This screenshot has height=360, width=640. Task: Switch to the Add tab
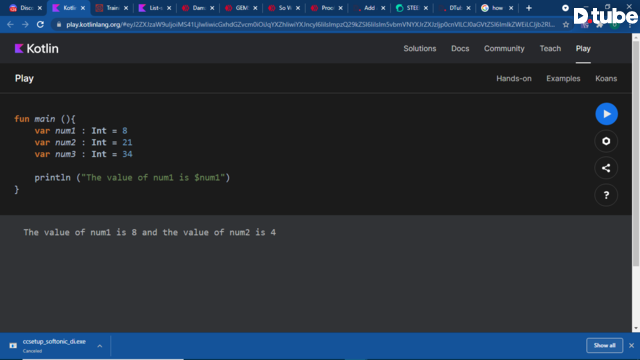pos(369,8)
